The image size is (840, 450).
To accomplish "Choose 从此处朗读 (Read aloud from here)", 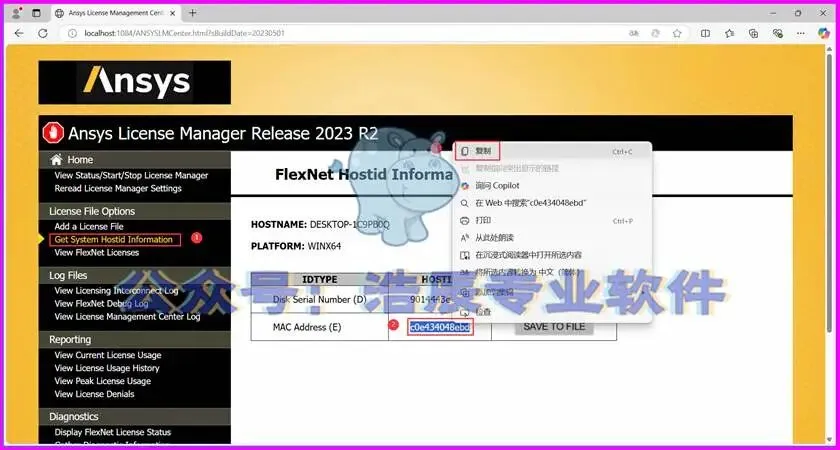I will click(552, 237).
